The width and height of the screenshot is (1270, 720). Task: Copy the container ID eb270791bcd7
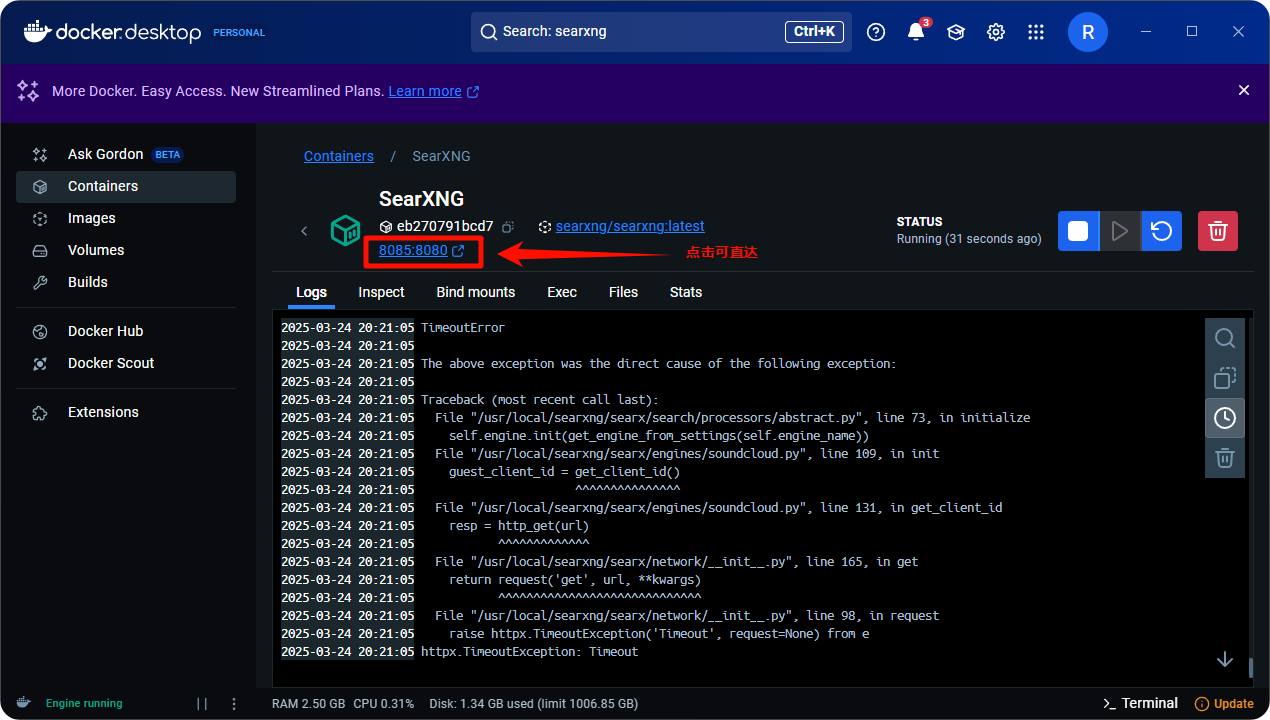[508, 227]
